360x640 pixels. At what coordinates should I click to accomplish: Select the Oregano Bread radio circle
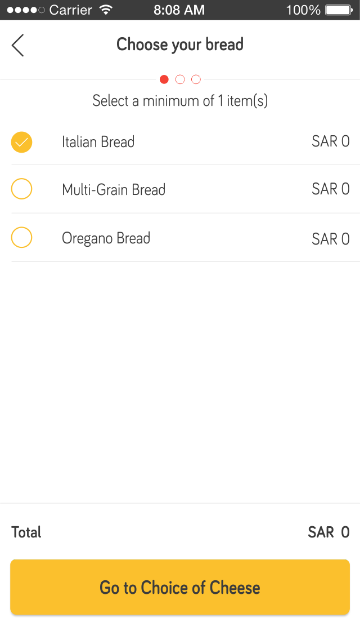(x=22, y=238)
